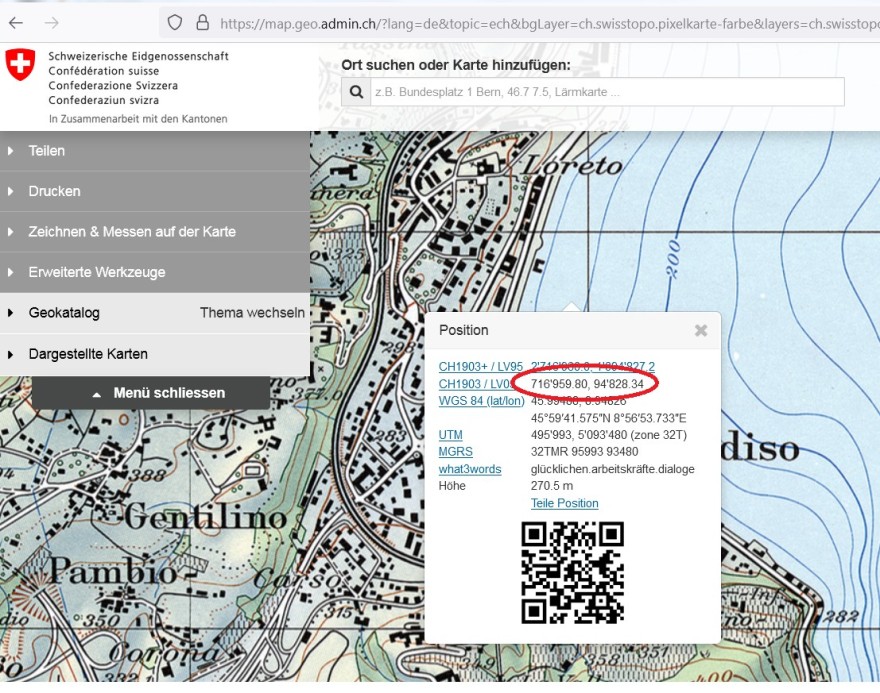Click the Menü schliessen button
The height and width of the screenshot is (693, 880).
[x=151, y=393]
